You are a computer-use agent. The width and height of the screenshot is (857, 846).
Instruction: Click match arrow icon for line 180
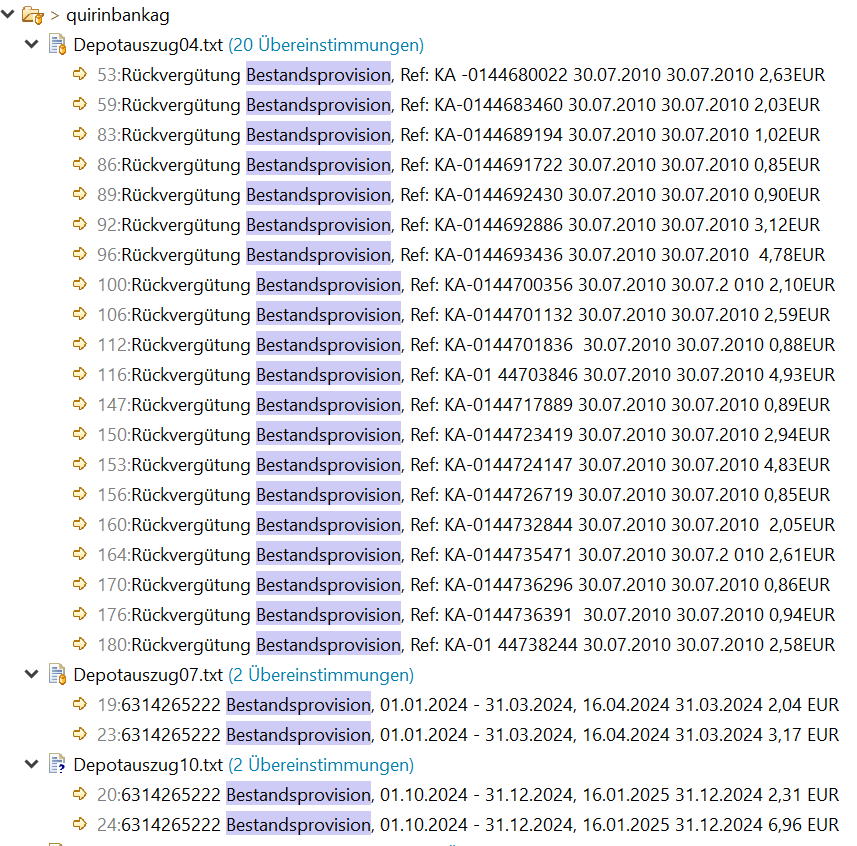pos(80,644)
